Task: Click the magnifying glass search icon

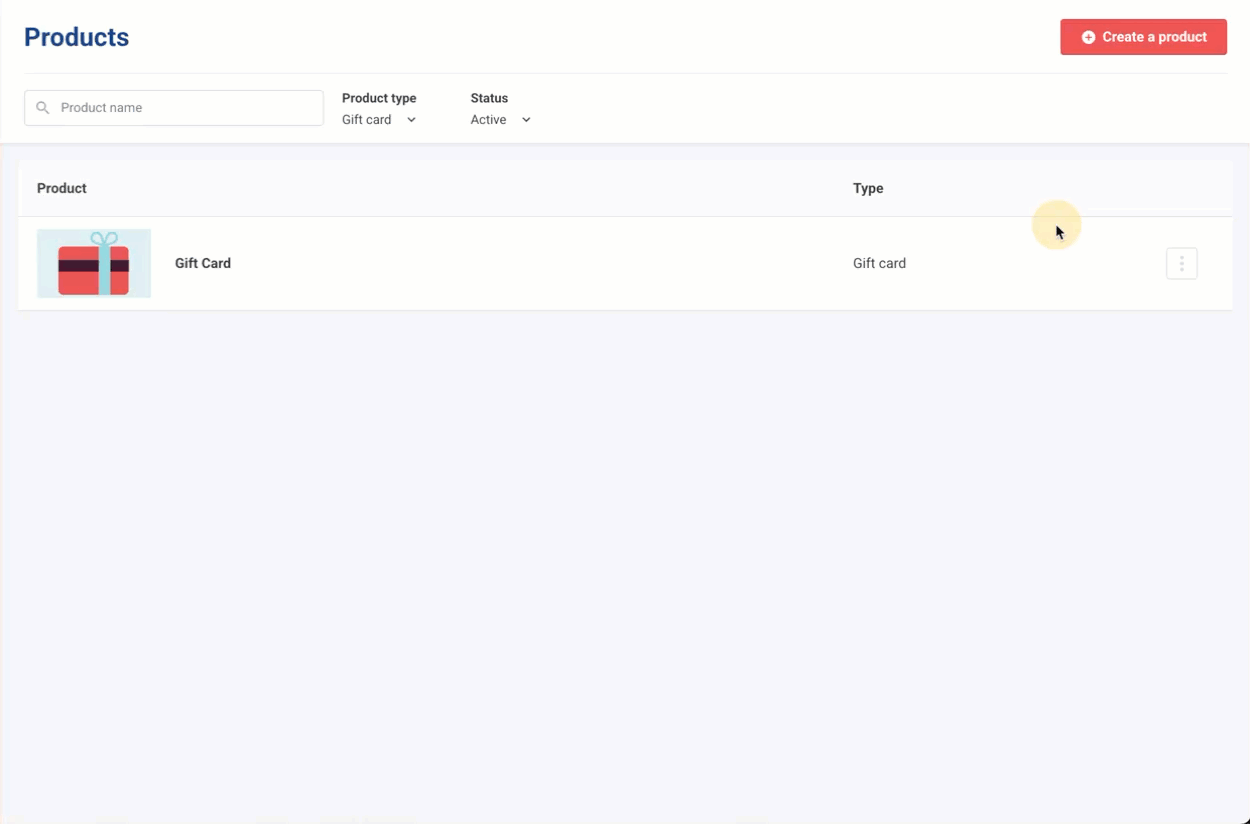Action: 43,108
